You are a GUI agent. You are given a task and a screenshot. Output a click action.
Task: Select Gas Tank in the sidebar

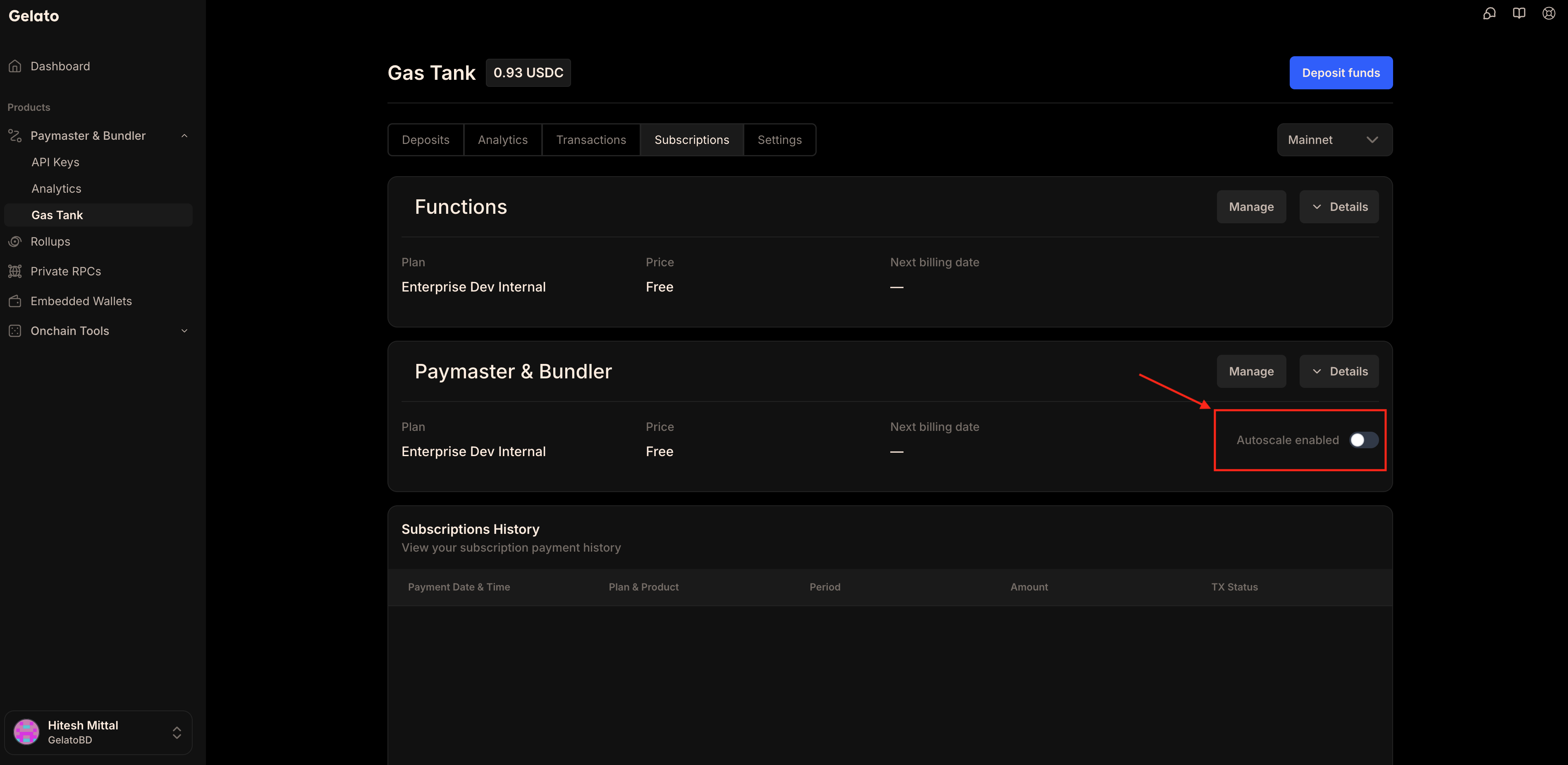[98, 215]
